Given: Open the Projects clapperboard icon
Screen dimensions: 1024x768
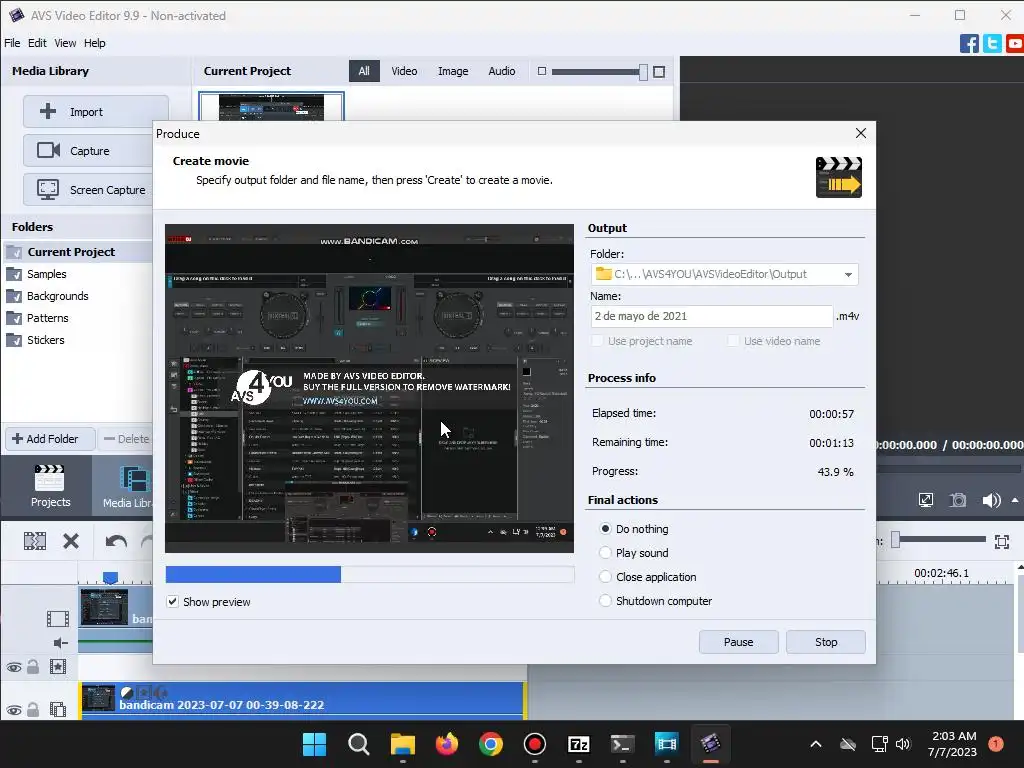Looking at the screenshot, I should pyautogui.click(x=50, y=485).
